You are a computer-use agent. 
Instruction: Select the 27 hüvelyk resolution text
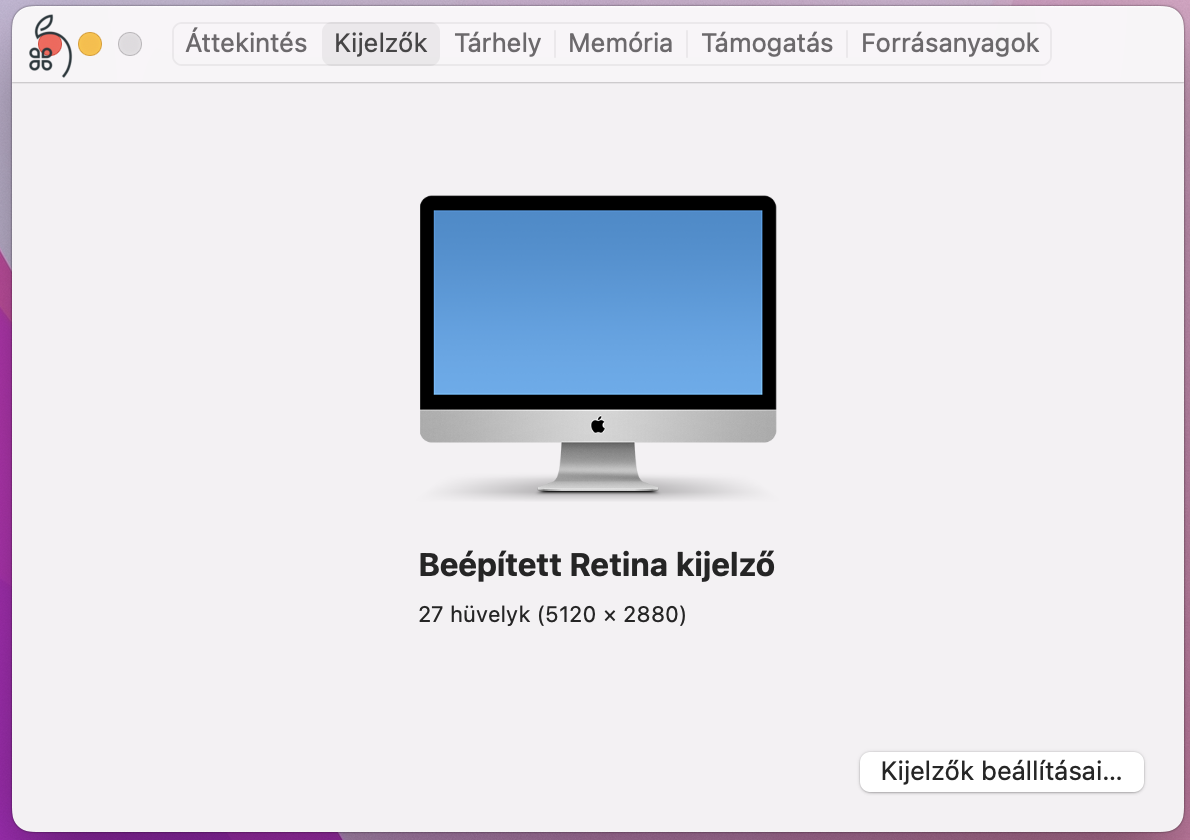pos(552,614)
